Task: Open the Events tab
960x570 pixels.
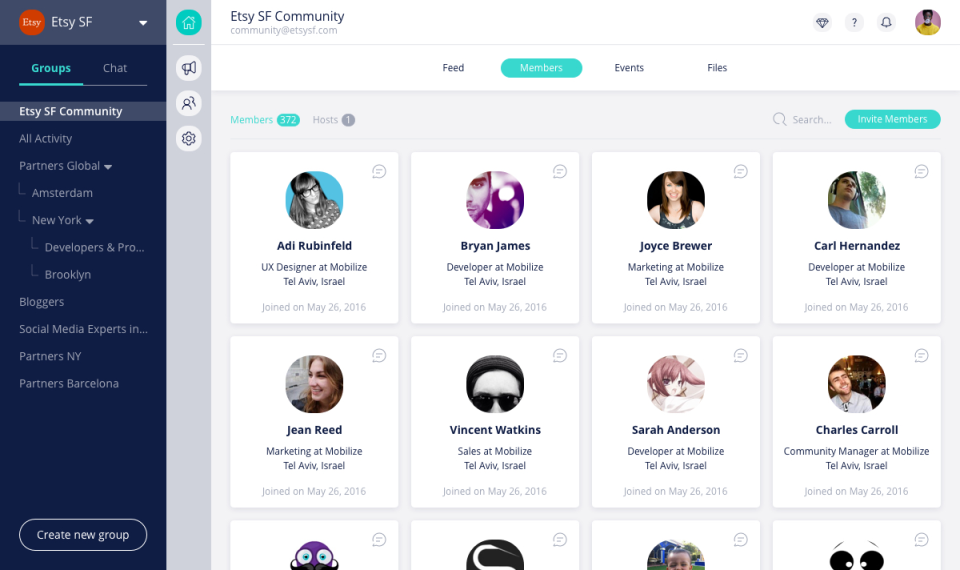Action: tap(629, 68)
